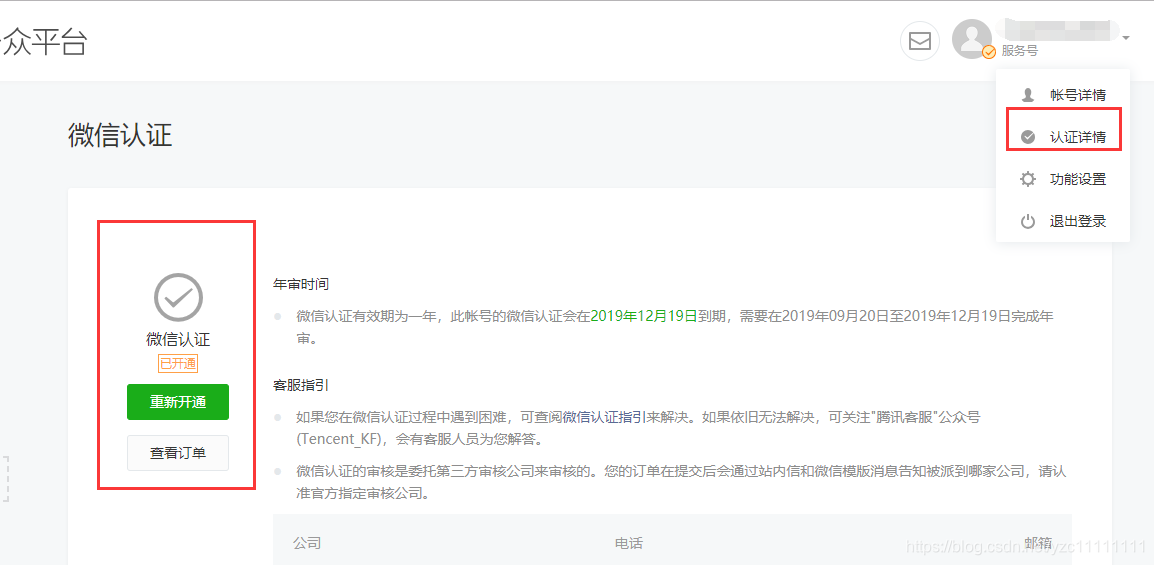The height and width of the screenshot is (565, 1154).
Task: Click the green 2019年12月19日 expiry date
Action: click(643, 316)
